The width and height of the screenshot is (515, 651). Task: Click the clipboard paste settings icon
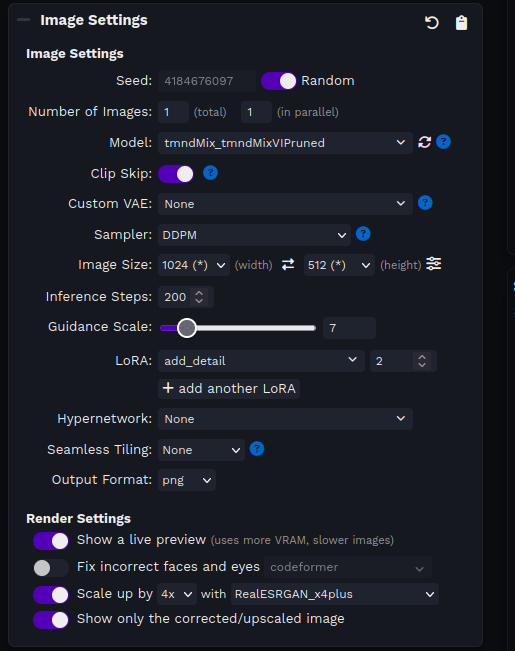click(461, 22)
